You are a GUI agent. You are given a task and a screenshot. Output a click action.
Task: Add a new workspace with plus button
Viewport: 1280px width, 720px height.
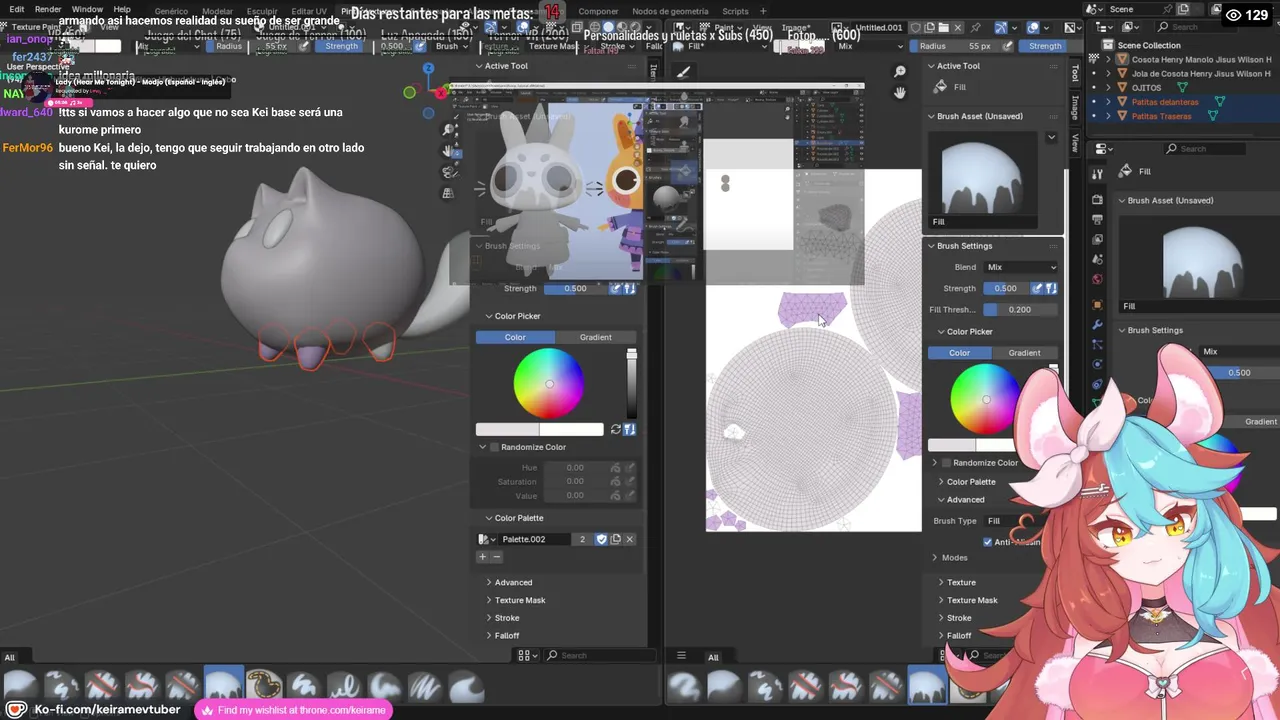[x=763, y=11]
